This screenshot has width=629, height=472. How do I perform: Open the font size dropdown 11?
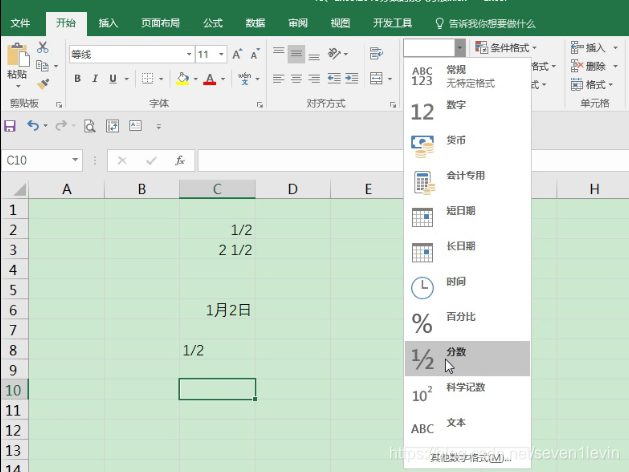221,54
